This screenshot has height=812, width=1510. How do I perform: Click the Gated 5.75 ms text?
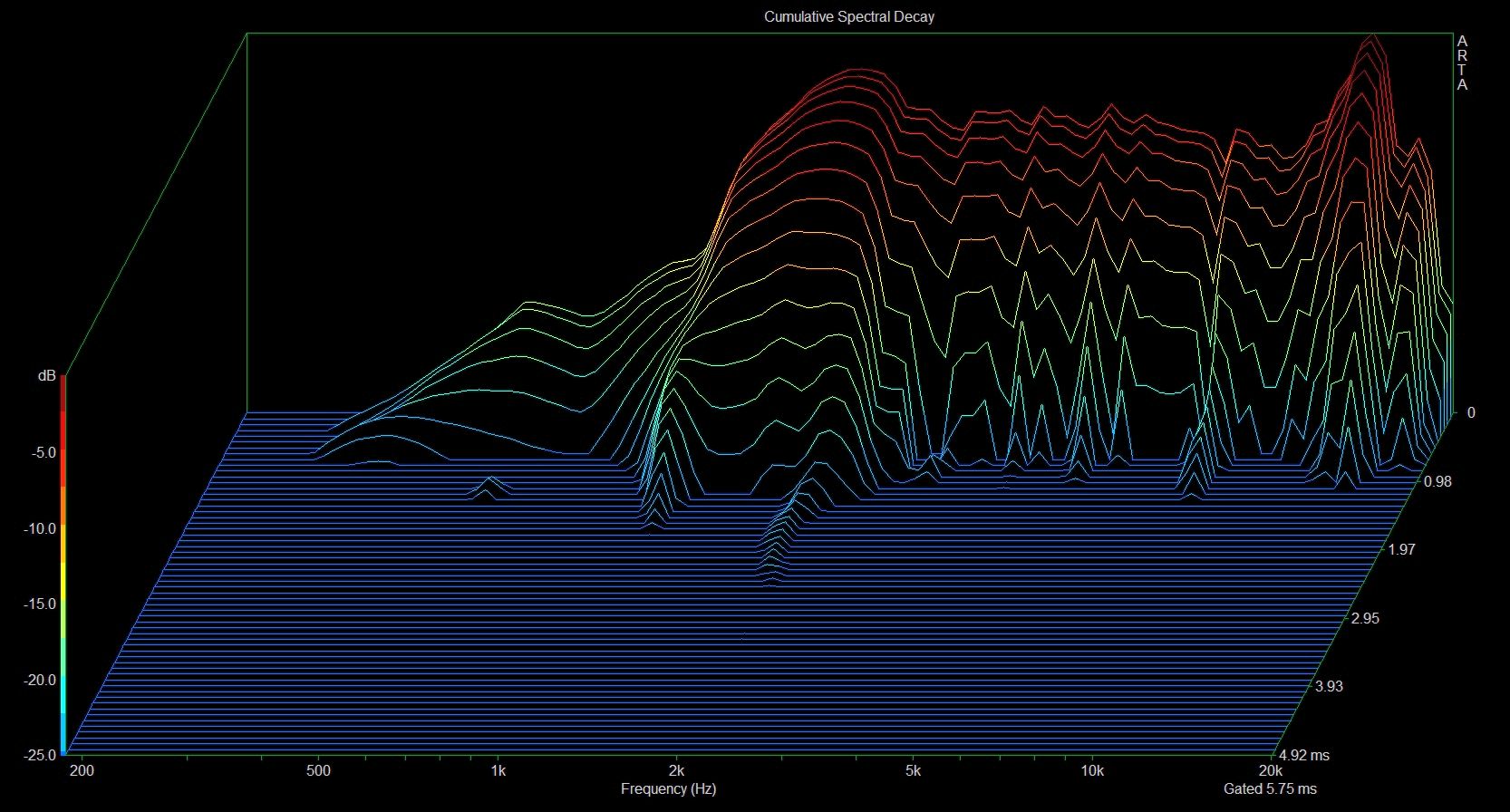coord(1270,788)
